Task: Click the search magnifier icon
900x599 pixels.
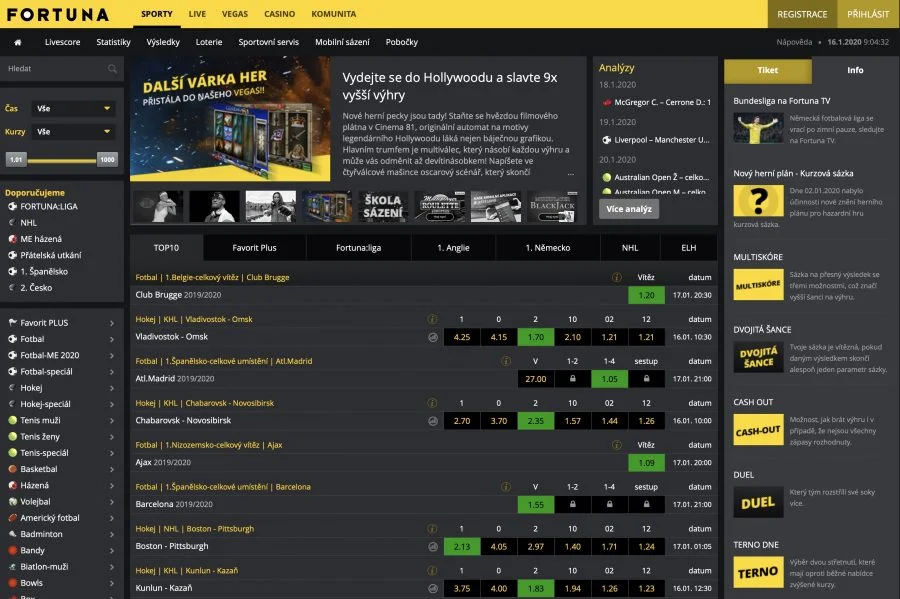Action: click(112, 69)
